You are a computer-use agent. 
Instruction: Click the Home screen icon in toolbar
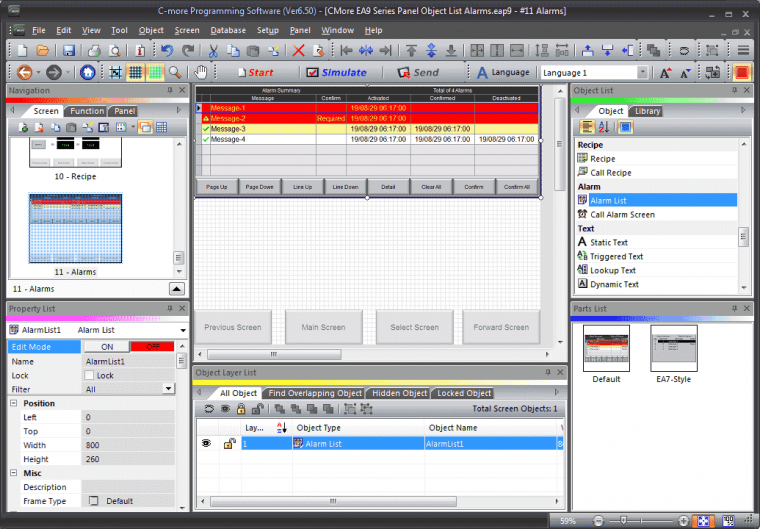coord(88,72)
